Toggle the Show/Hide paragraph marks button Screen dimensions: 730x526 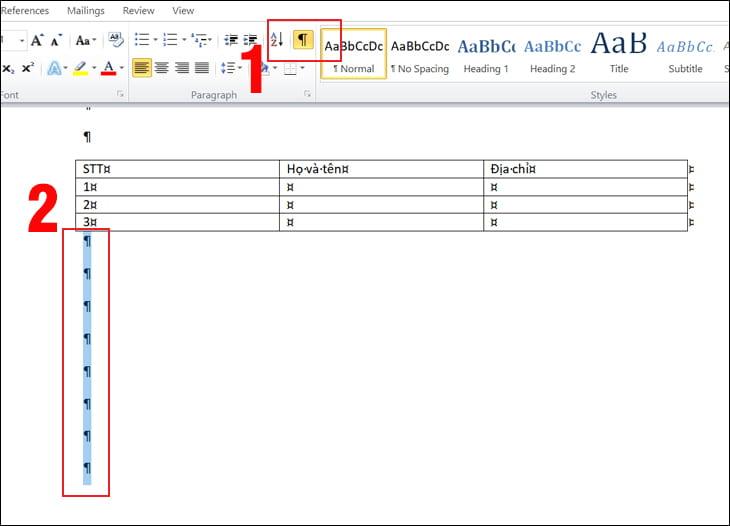click(x=302, y=40)
